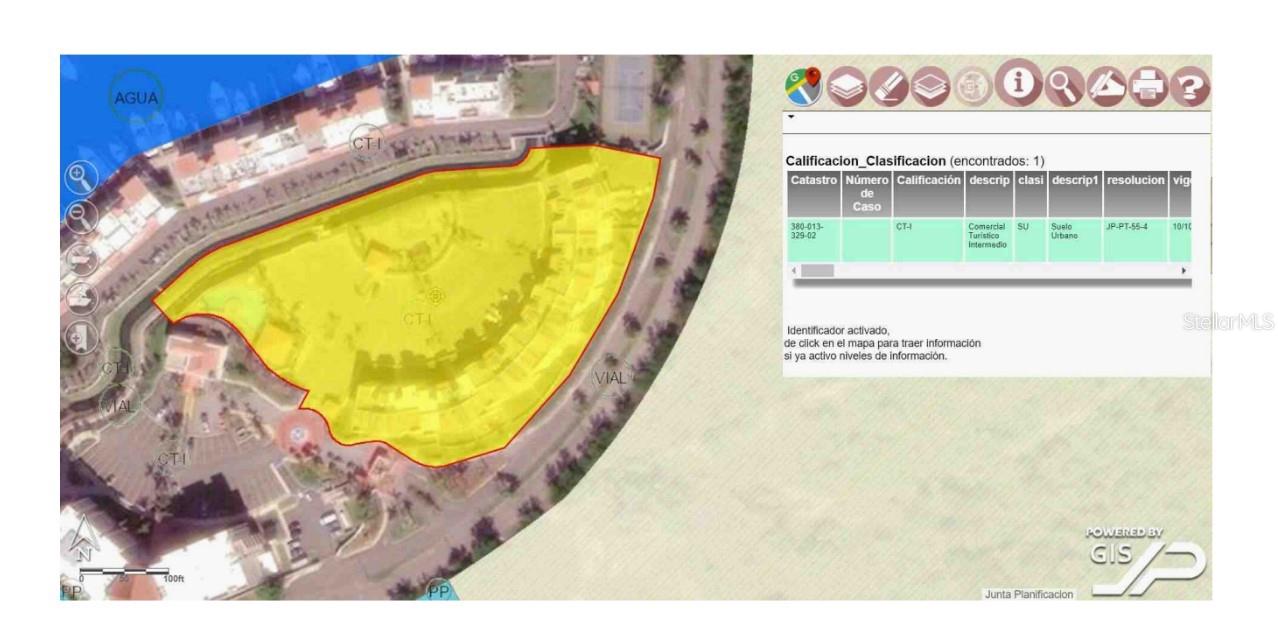Click the 'Powered by GIS' JP logo
This screenshot has height=642, width=1278.
tap(1147, 560)
